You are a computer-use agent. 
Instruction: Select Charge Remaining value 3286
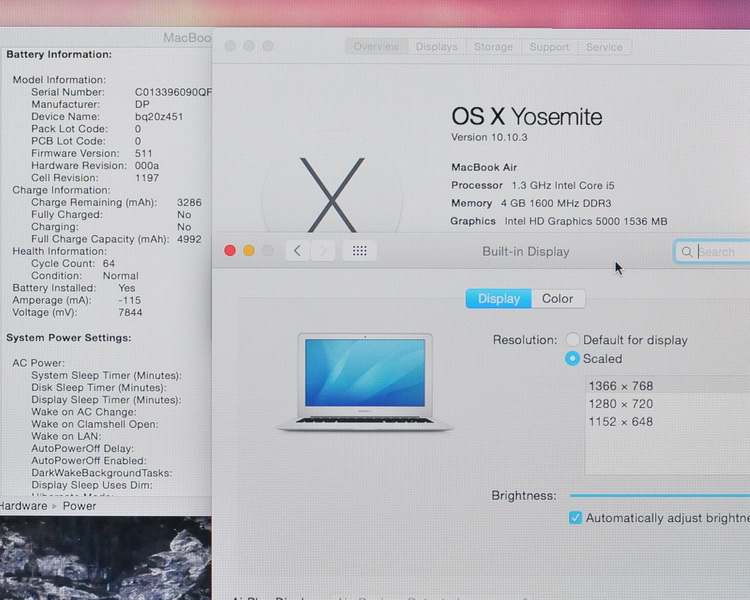click(189, 202)
